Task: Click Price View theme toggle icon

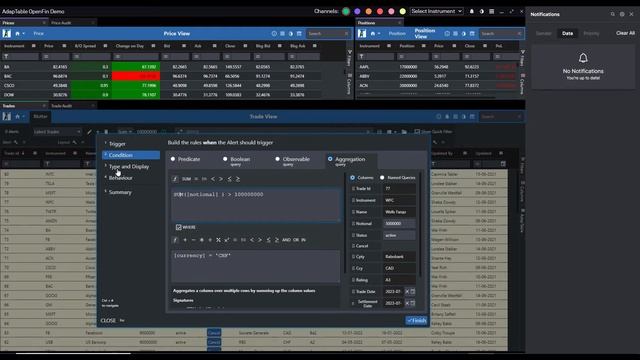Action: pyautogui.click(x=291, y=33)
